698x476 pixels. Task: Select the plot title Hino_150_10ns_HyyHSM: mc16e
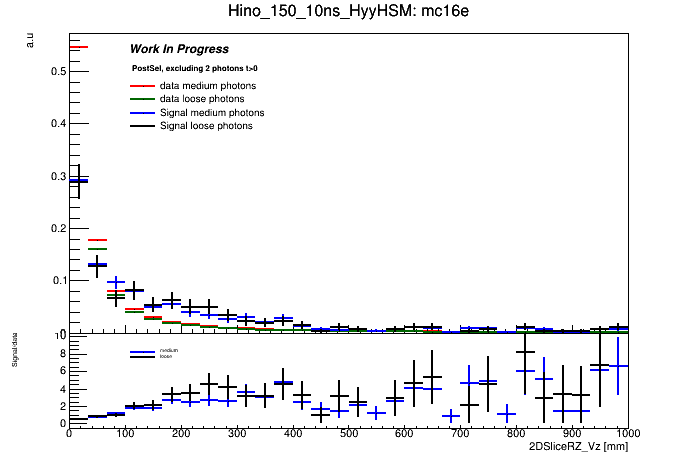pyautogui.click(x=348, y=13)
